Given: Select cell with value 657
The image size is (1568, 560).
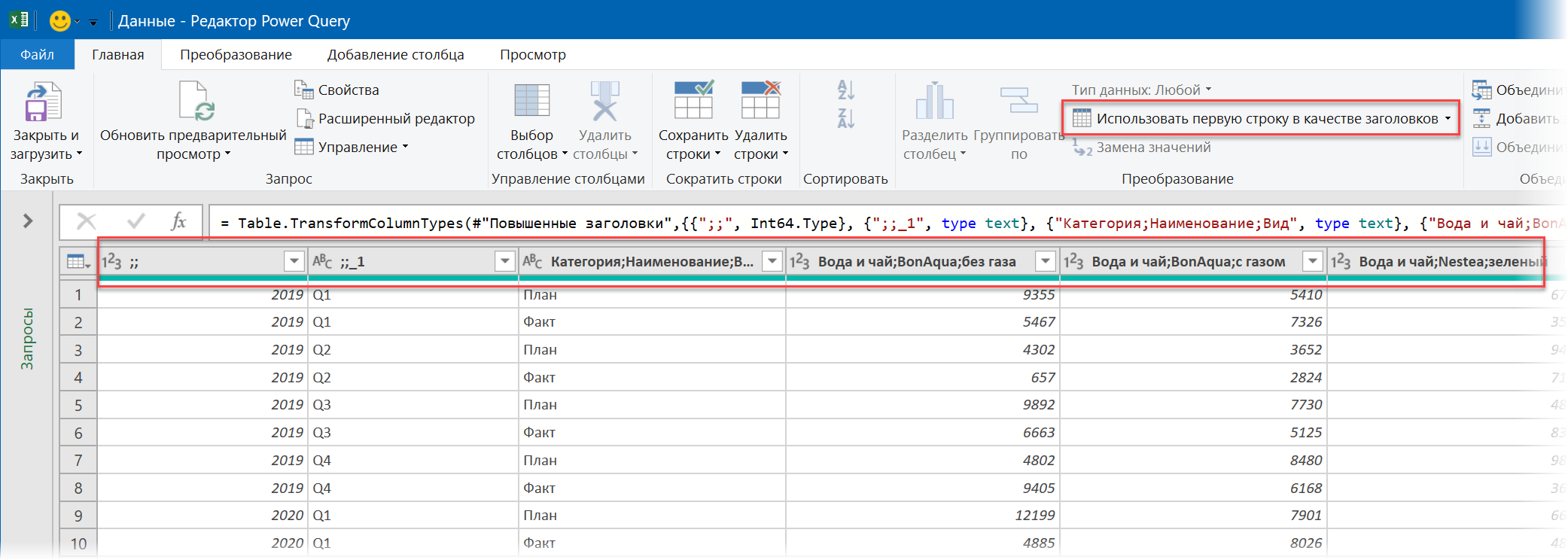Looking at the screenshot, I should click(x=923, y=377).
